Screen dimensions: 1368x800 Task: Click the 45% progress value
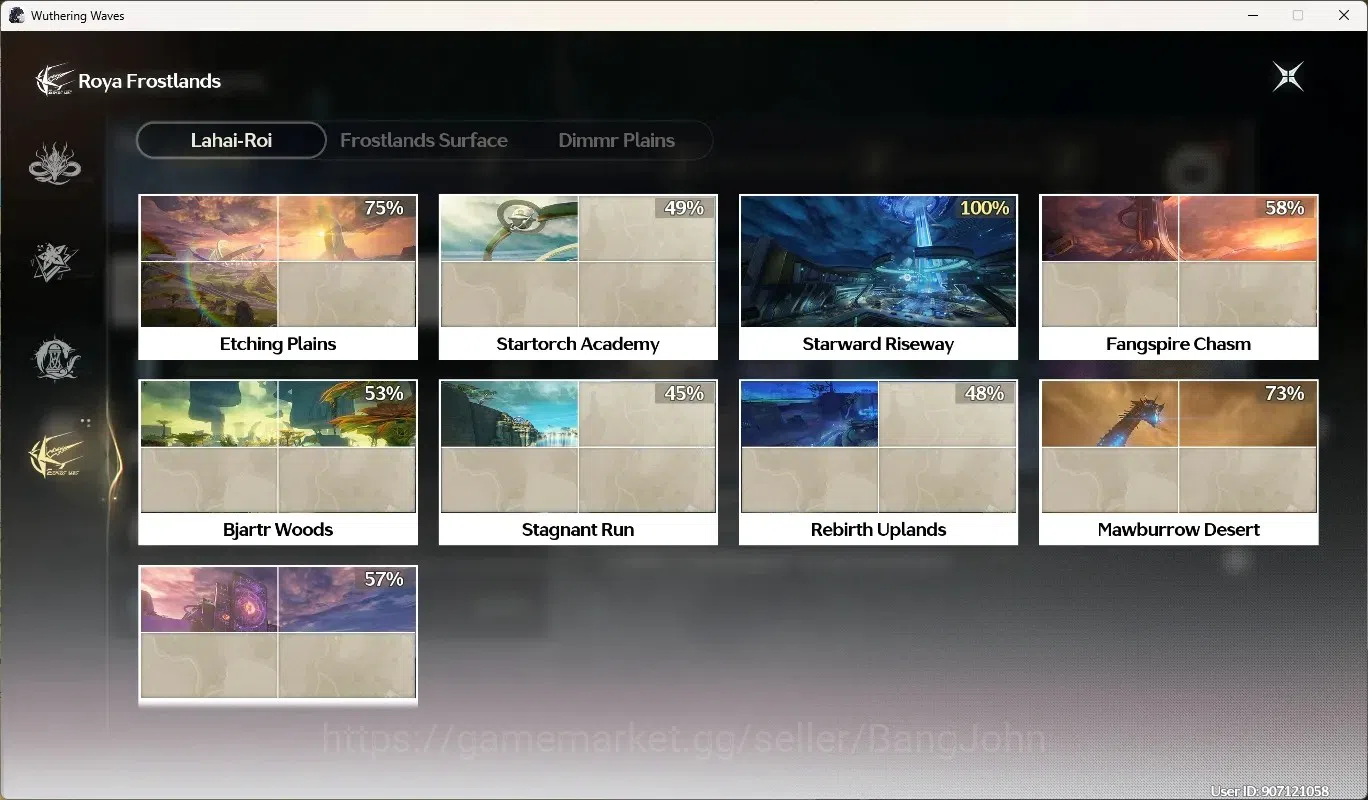(x=684, y=394)
